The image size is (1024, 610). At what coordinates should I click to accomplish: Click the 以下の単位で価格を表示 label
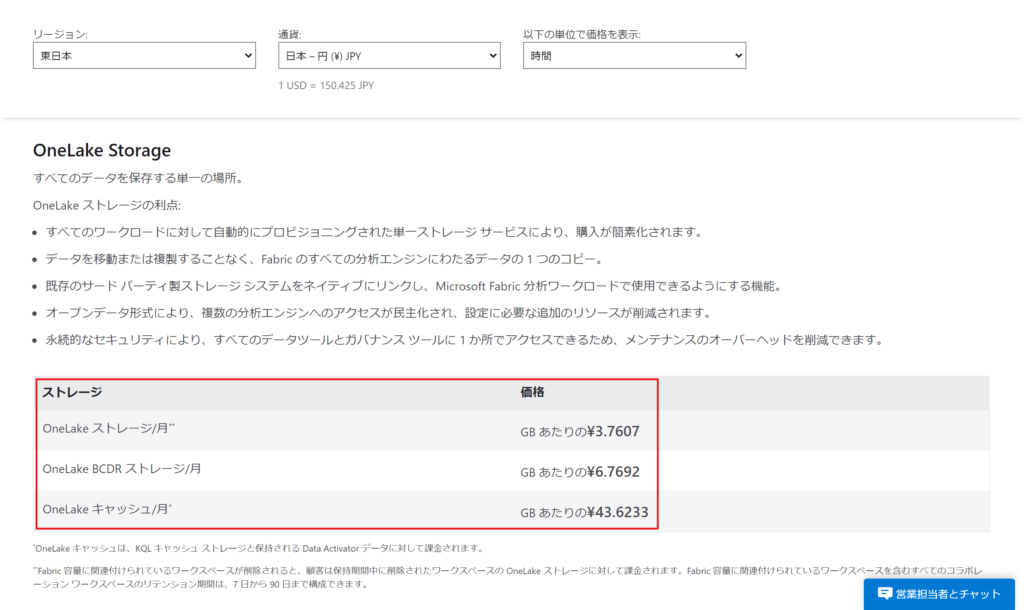[x=582, y=34]
